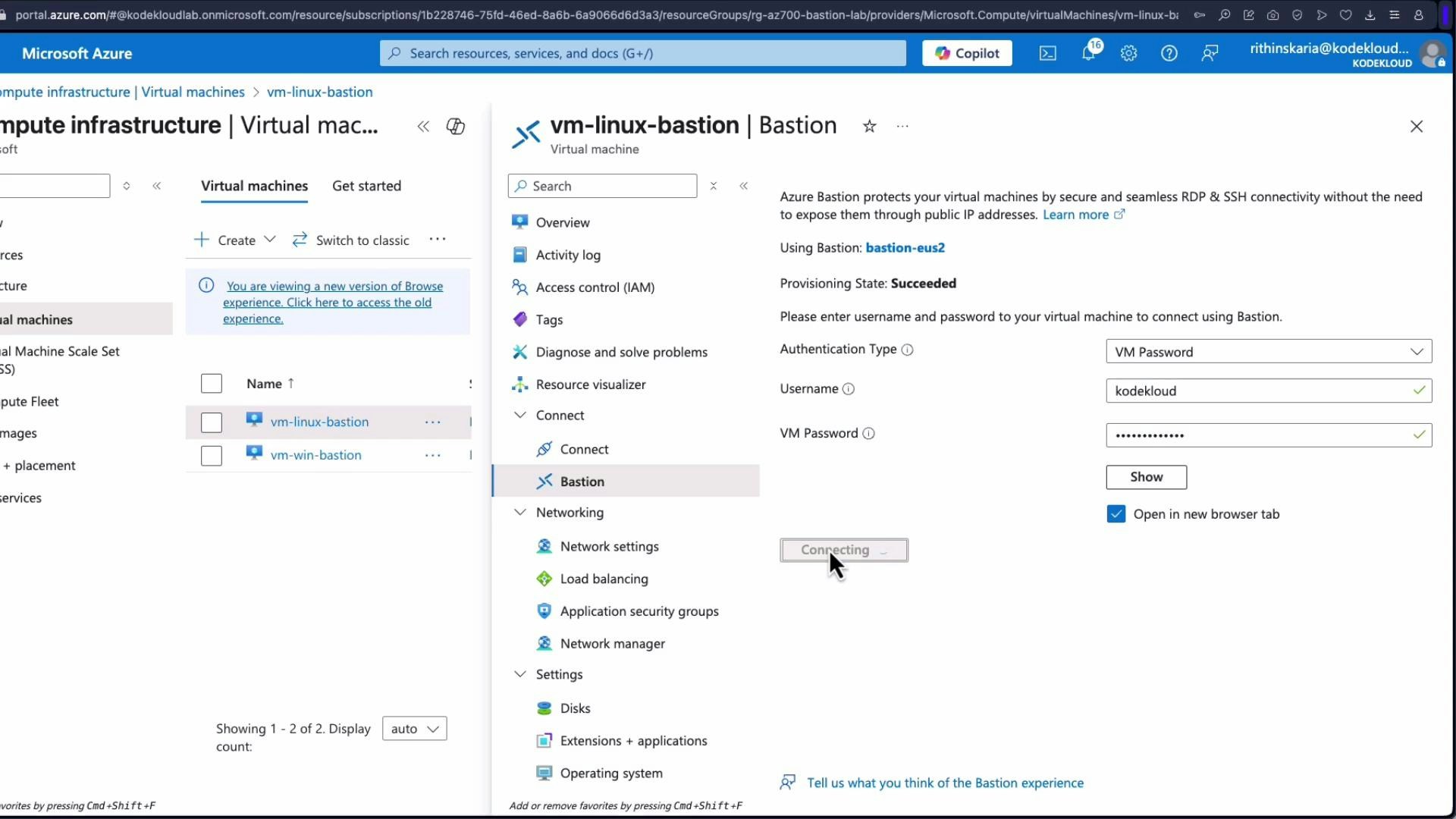The height and width of the screenshot is (819, 1456).
Task: Open Network settings under Networking
Action: click(609, 546)
